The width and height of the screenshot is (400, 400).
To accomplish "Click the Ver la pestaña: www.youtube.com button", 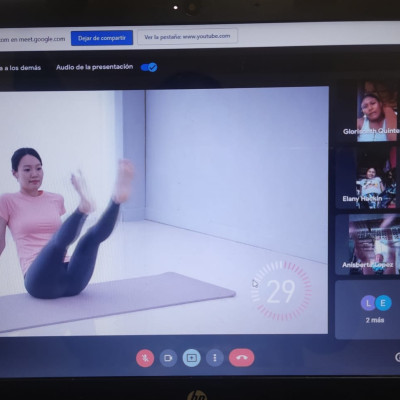I will click(187, 37).
